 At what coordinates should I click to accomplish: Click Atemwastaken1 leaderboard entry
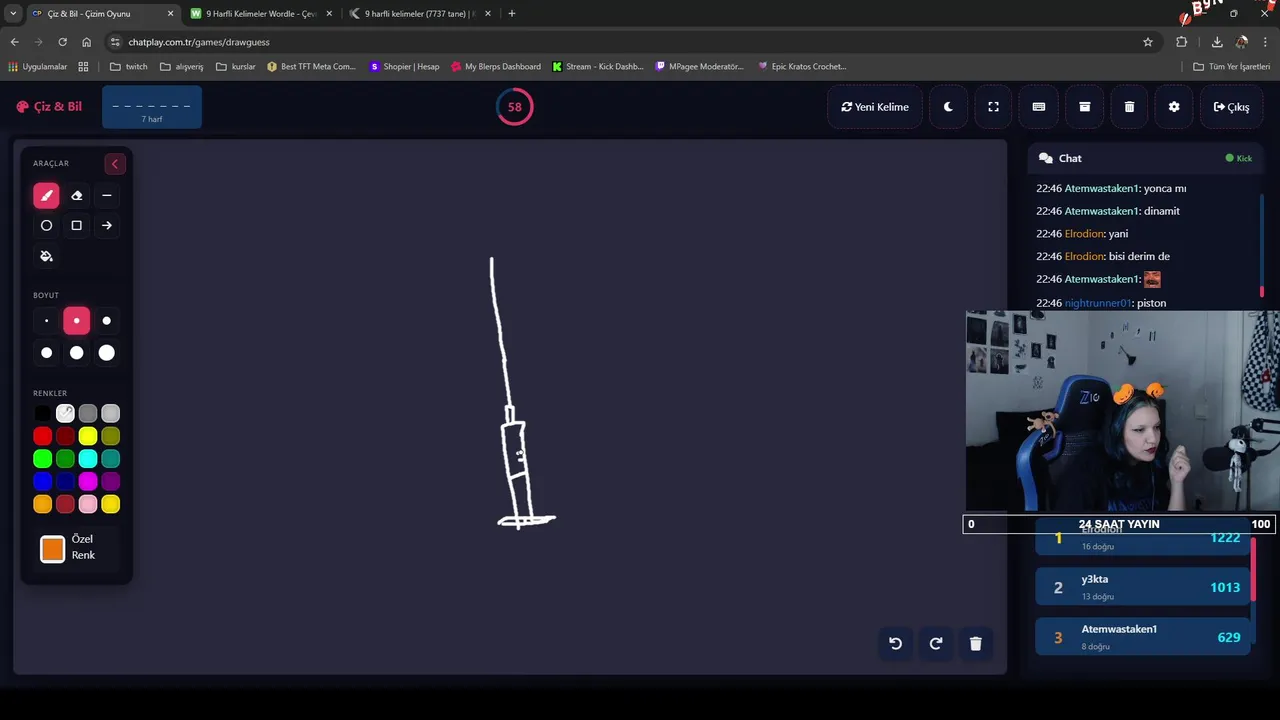point(1143,637)
